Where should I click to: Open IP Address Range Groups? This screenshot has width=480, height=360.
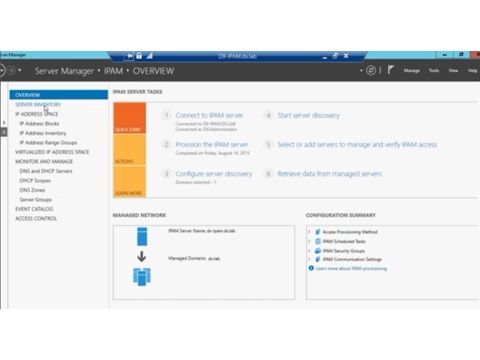tap(48, 143)
